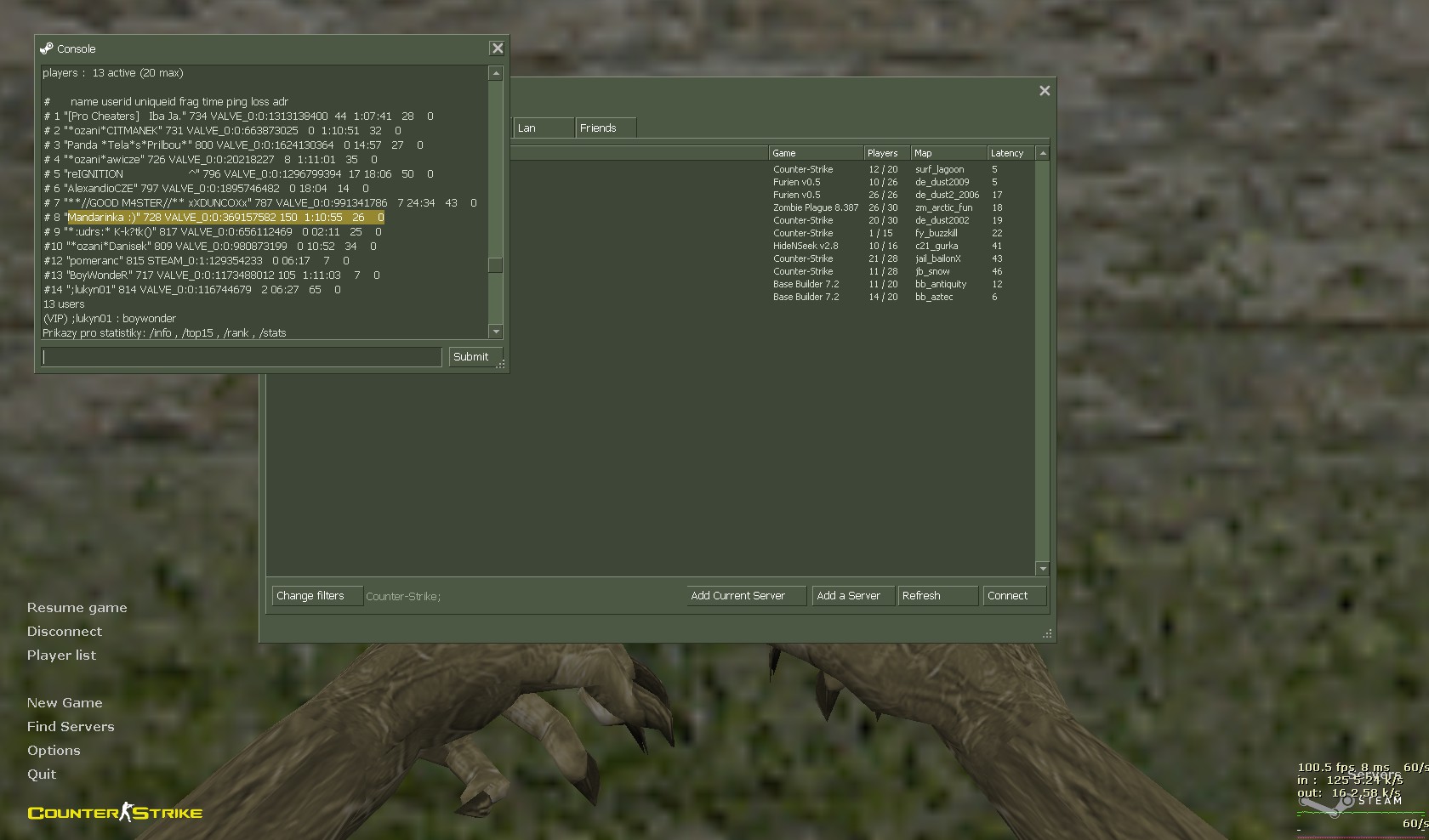Refresh the server list
The height and width of the screenshot is (840, 1429).
pyautogui.click(x=937, y=596)
